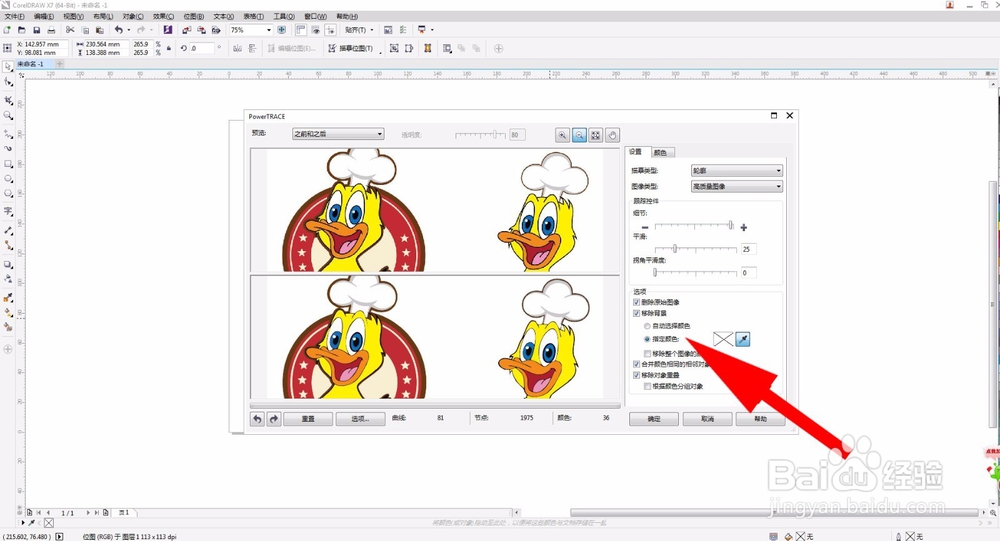The width and height of the screenshot is (1000, 541).
Task: Select the Freehand drawing tool
Action: click(x=8, y=133)
